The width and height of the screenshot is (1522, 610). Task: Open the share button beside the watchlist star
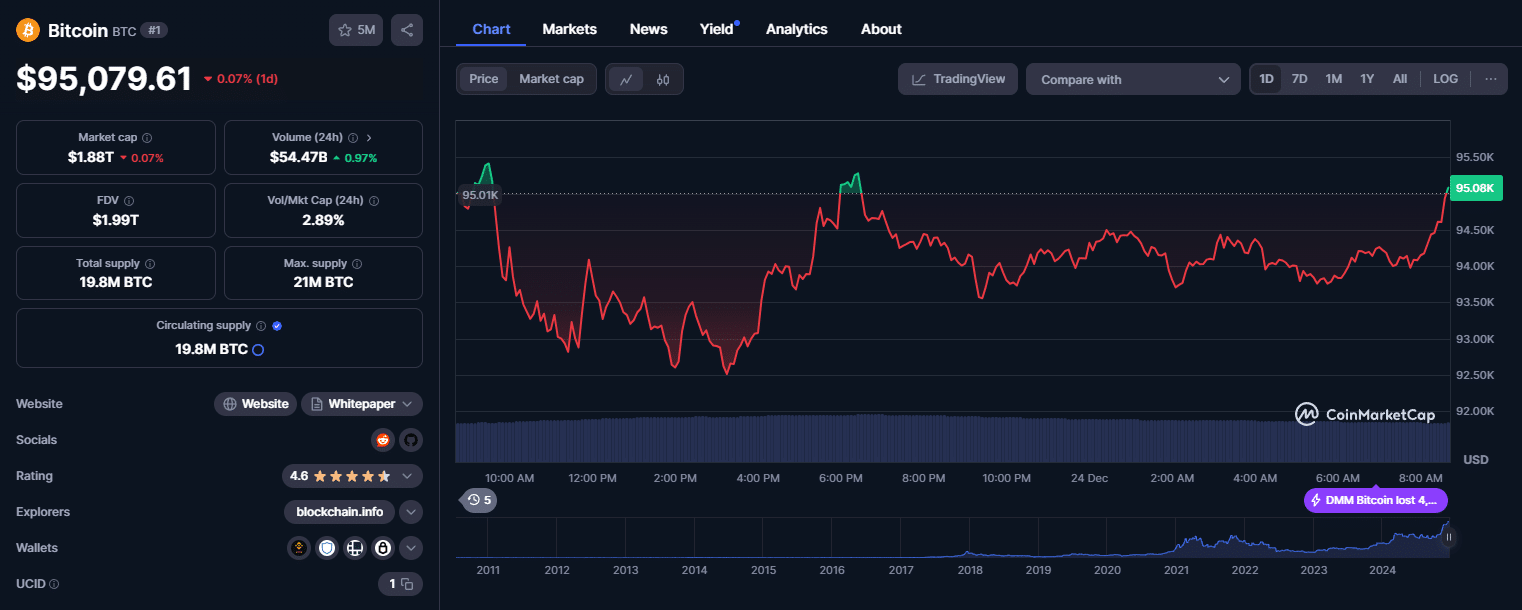(x=407, y=30)
